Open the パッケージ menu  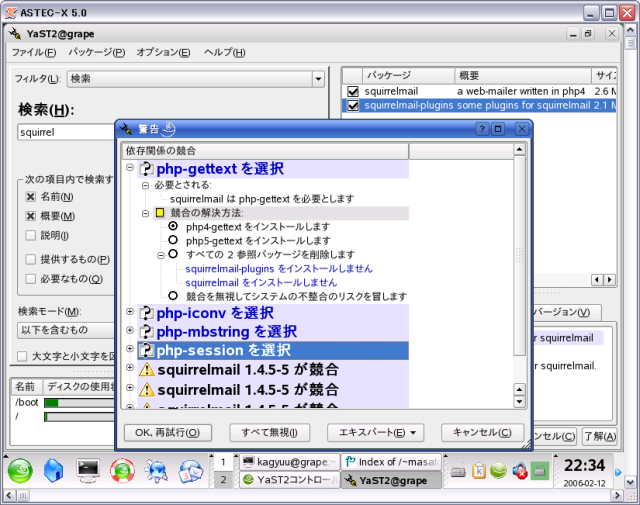[97, 52]
